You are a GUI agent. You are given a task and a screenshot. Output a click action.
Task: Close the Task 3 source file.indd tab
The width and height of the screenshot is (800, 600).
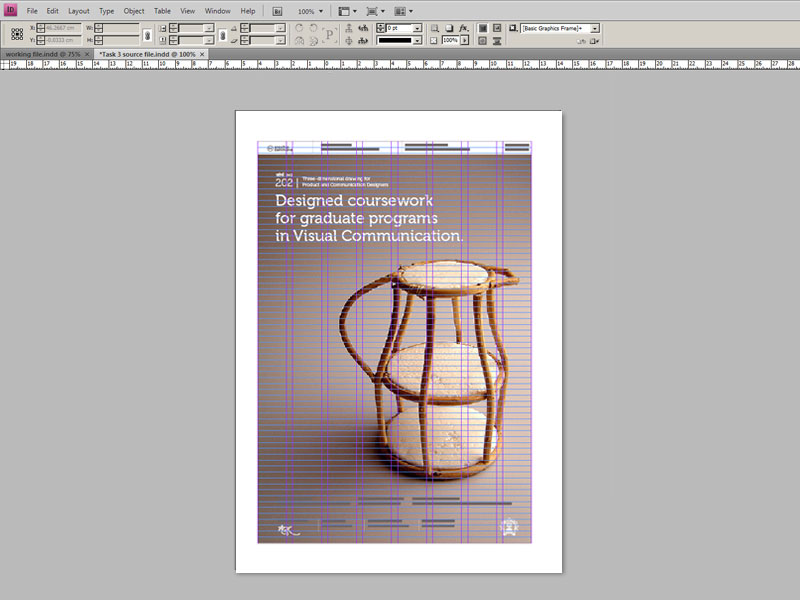[x=202, y=54]
